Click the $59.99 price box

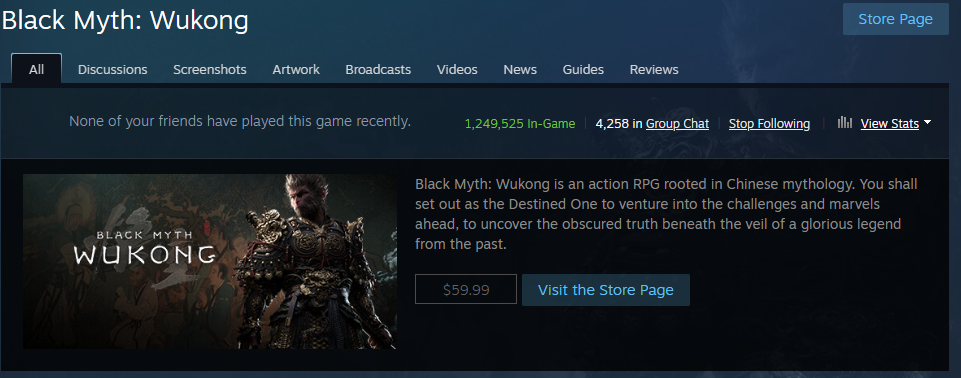466,289
